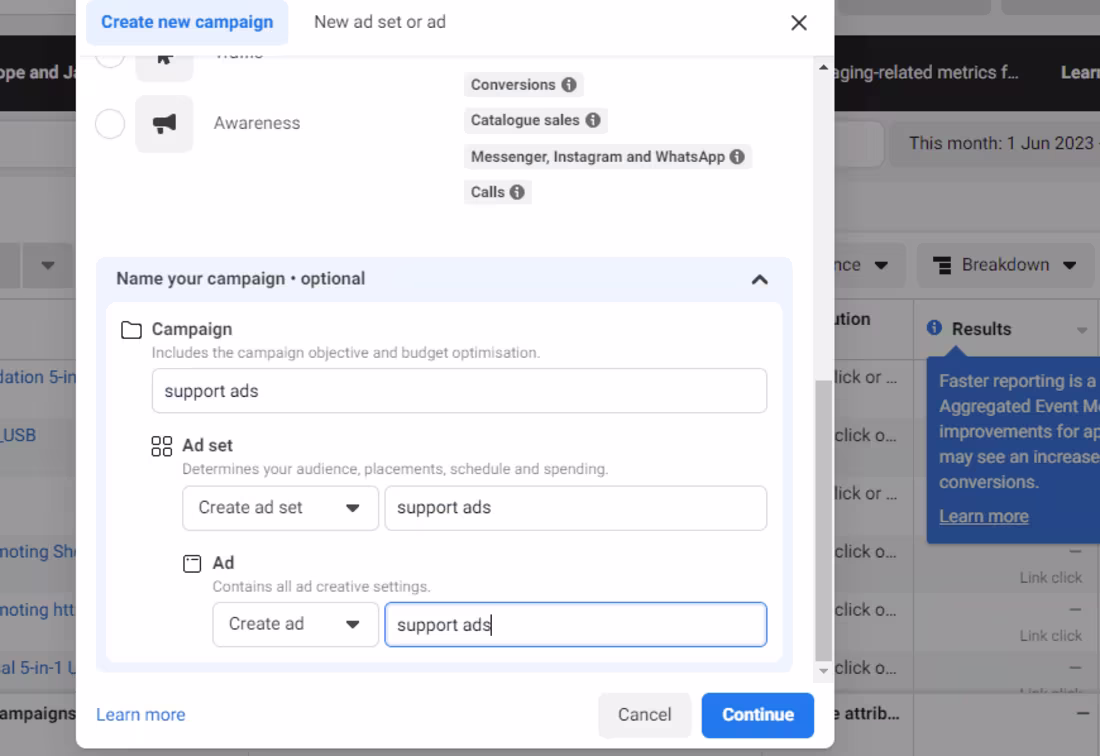Click the Campaign folder icon
The image size is (1100, 756).
[x=133, y=328]
